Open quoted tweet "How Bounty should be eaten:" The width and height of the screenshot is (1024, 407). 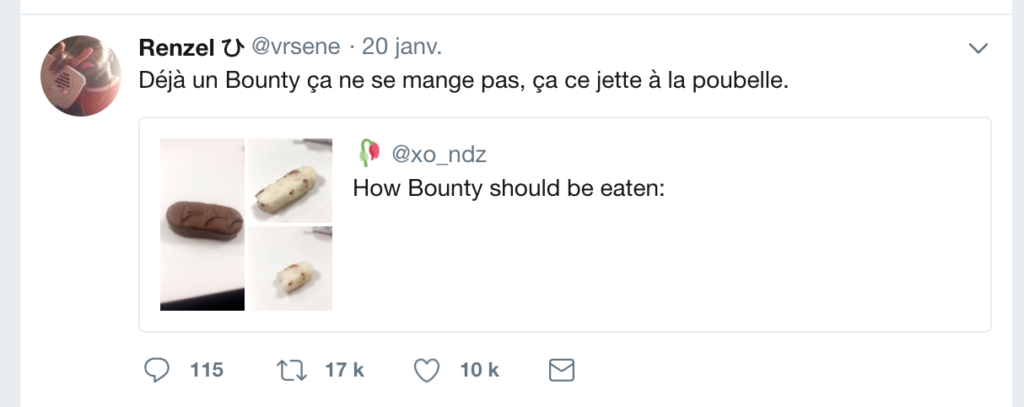point(509,189)
